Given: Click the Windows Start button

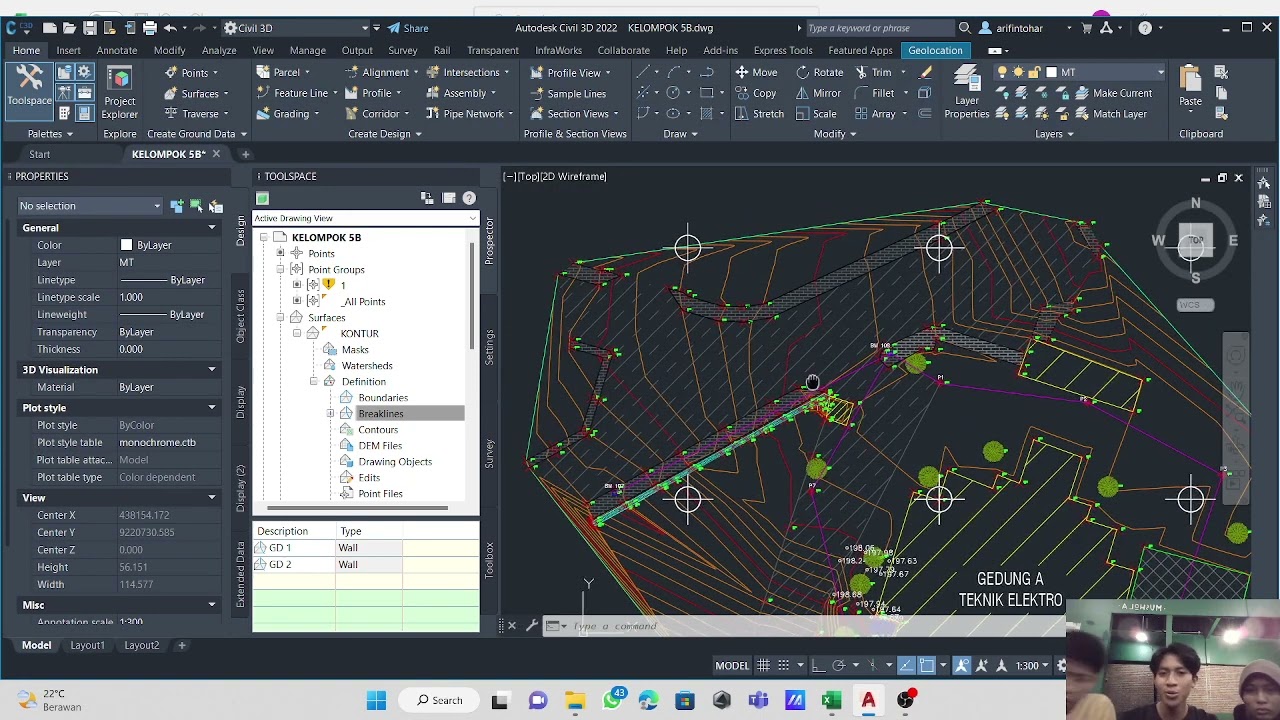Looking at the screenshot, I should (376, 700).
